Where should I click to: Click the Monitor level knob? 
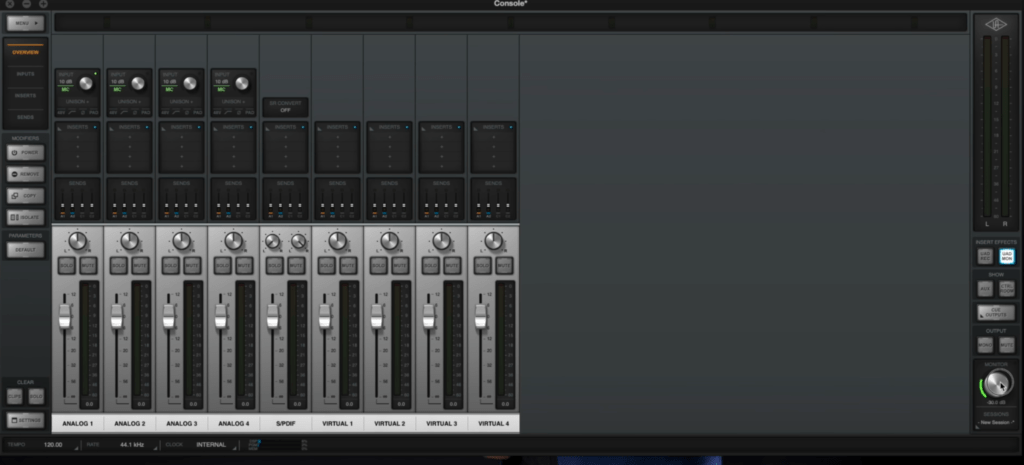coord(997,383)
